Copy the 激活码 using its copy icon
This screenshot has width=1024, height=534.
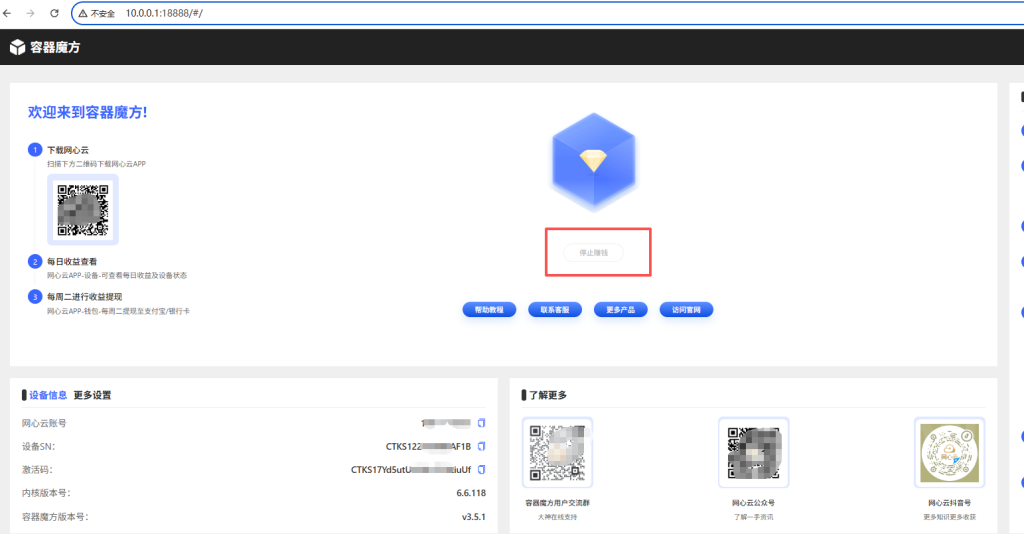(x=481, y=469)
